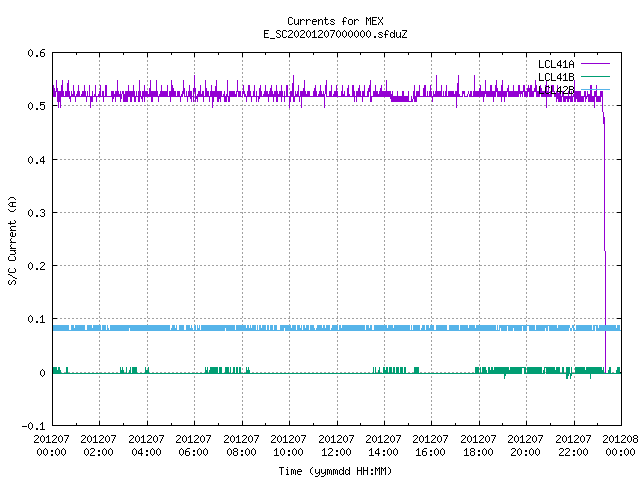Click the 16:00 time tick label

click(431, 452)
